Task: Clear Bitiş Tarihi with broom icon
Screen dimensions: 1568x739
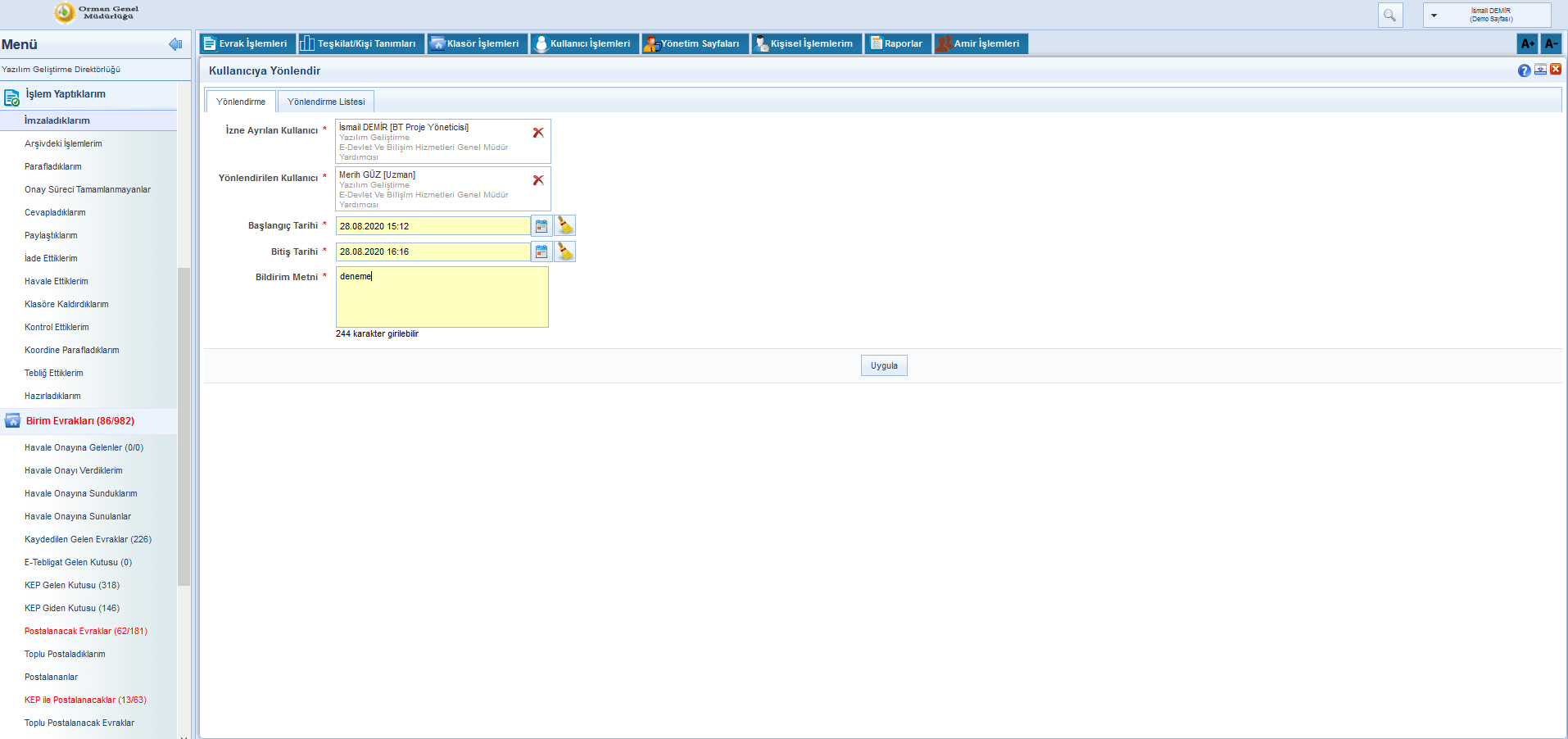Action: click(x=565, y=252)
